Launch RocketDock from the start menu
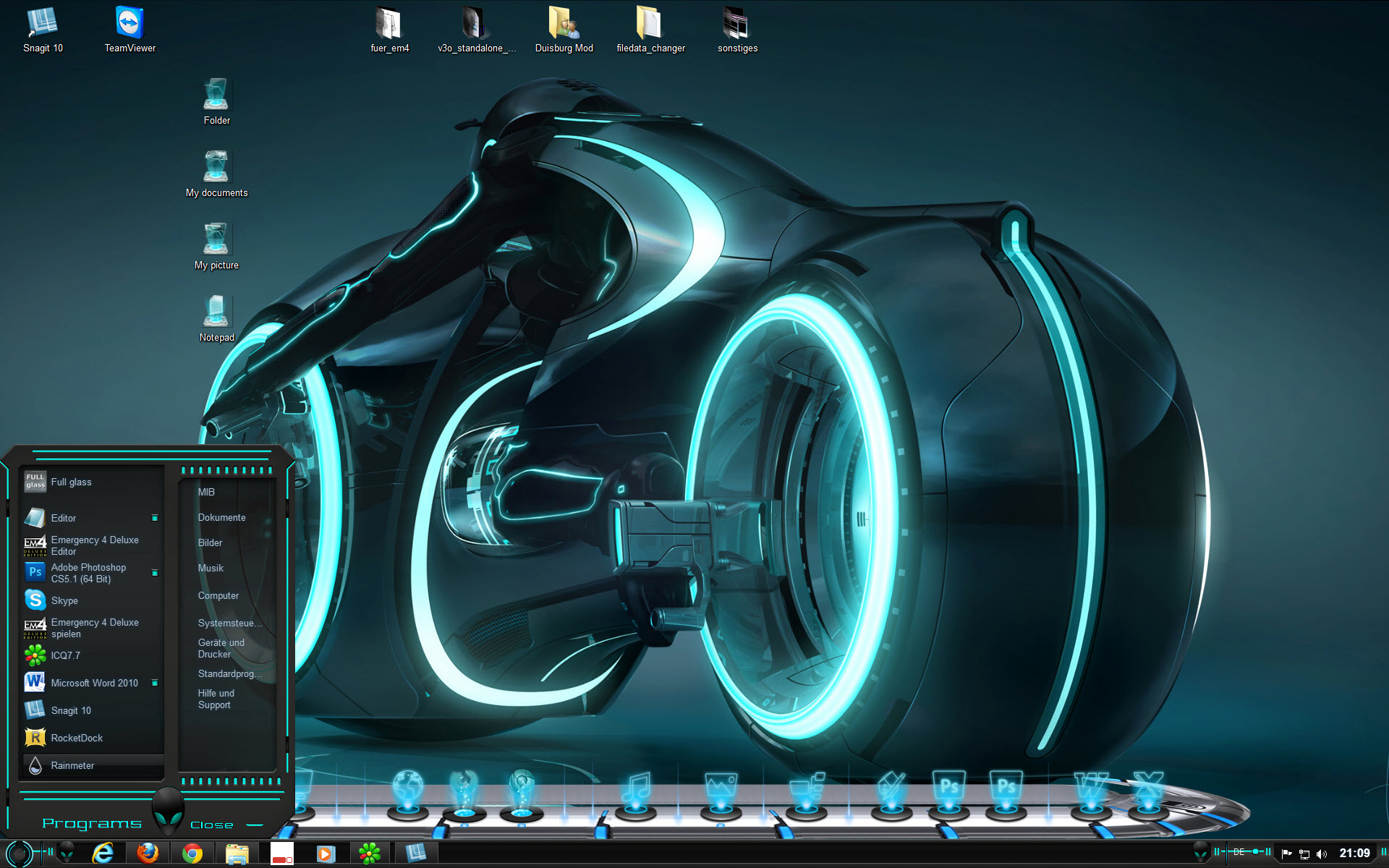The image size is (1389, 868). click(x=92, y=738)
